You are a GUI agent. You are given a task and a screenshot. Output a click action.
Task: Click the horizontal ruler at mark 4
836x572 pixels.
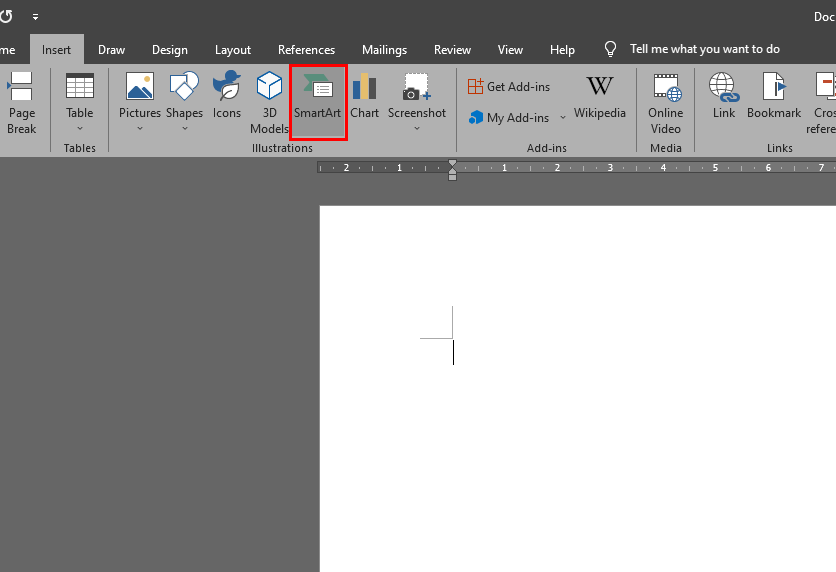point(663,167)
